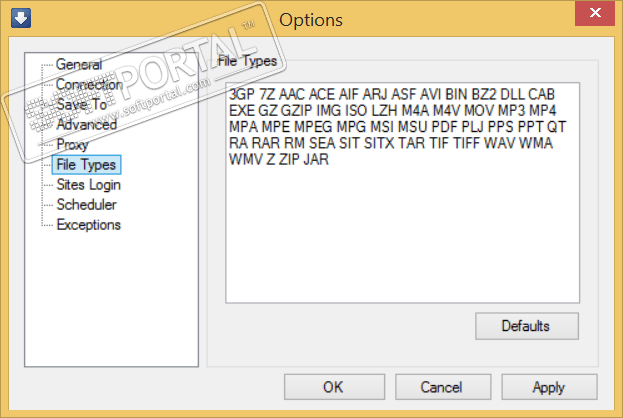Image resolution: width=623 pixels, height=418 pixels.
Task: Click the File Types group box label
Action: tap(247, 61)
